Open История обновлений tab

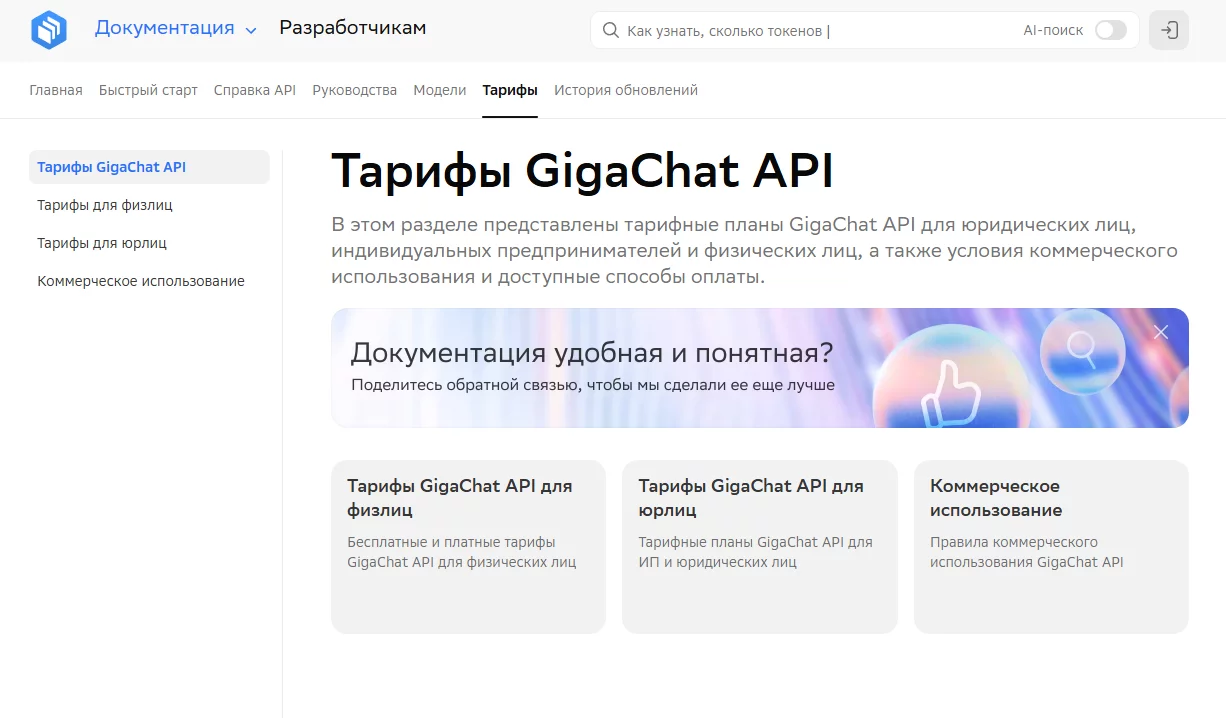point(626,90)
